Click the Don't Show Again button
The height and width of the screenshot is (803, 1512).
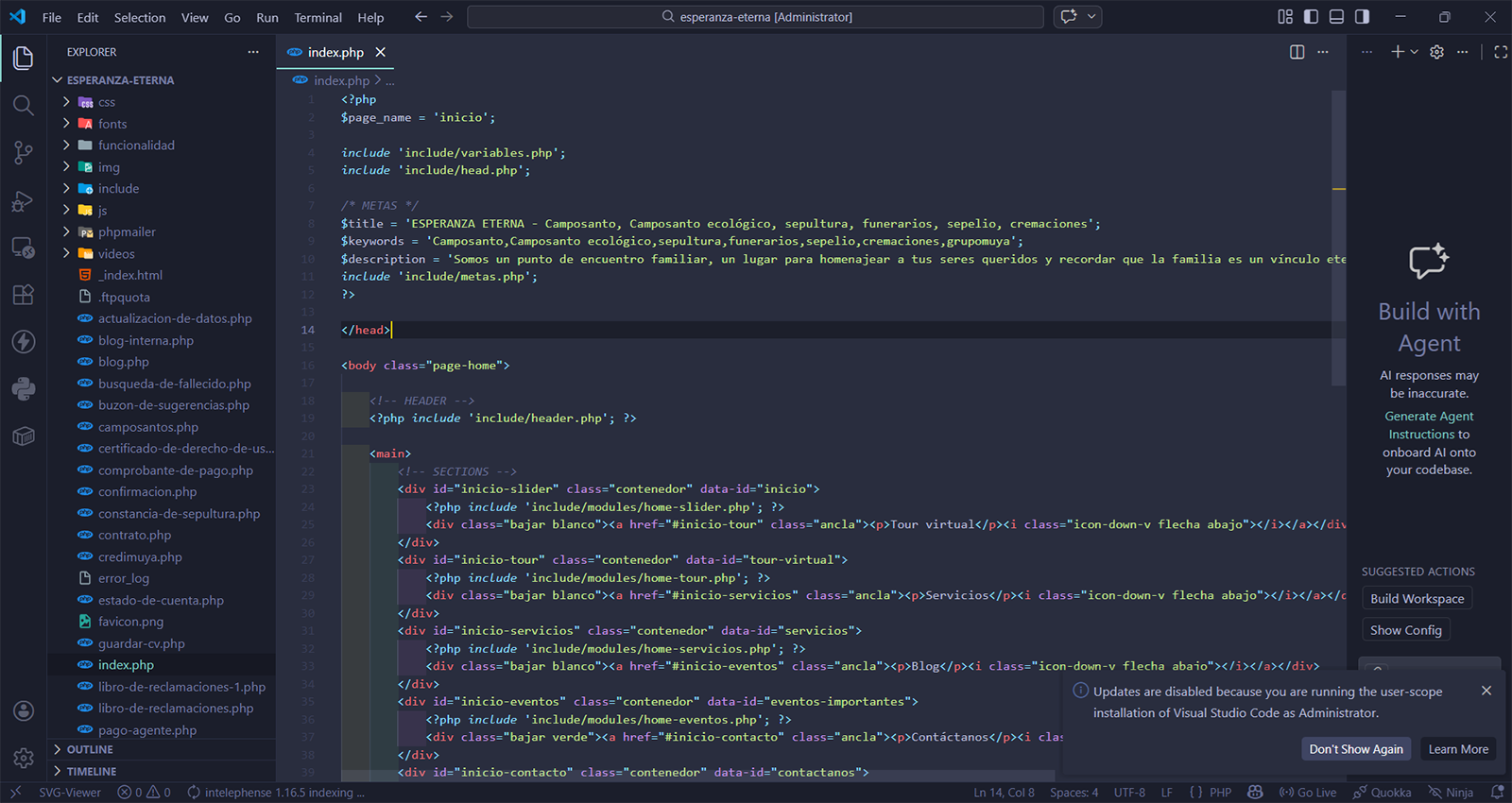1355,749
